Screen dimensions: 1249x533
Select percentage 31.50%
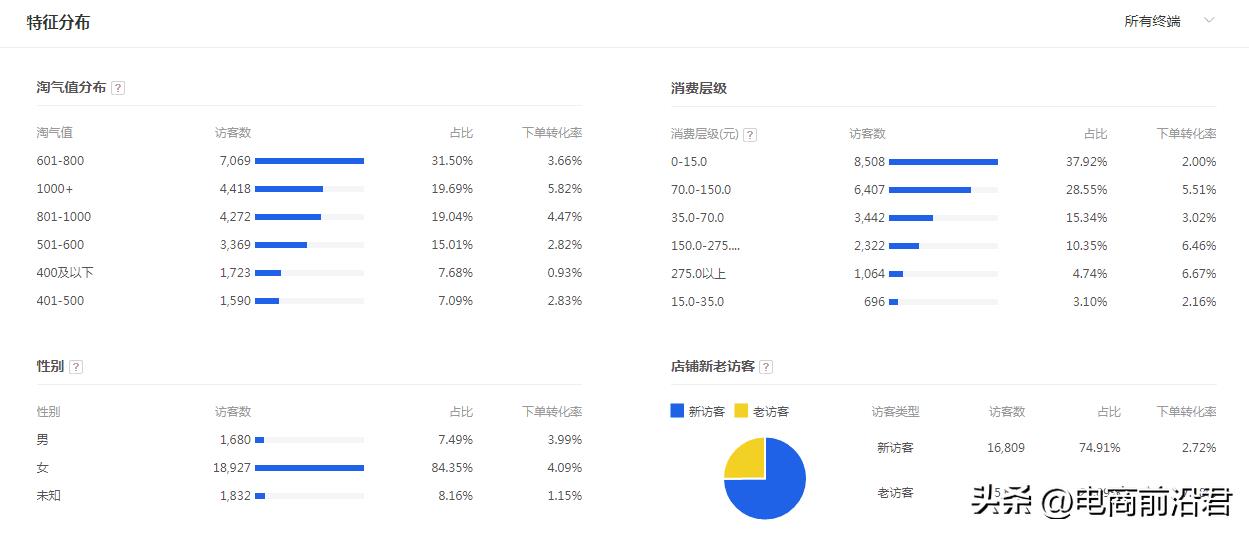coord(452,161)
